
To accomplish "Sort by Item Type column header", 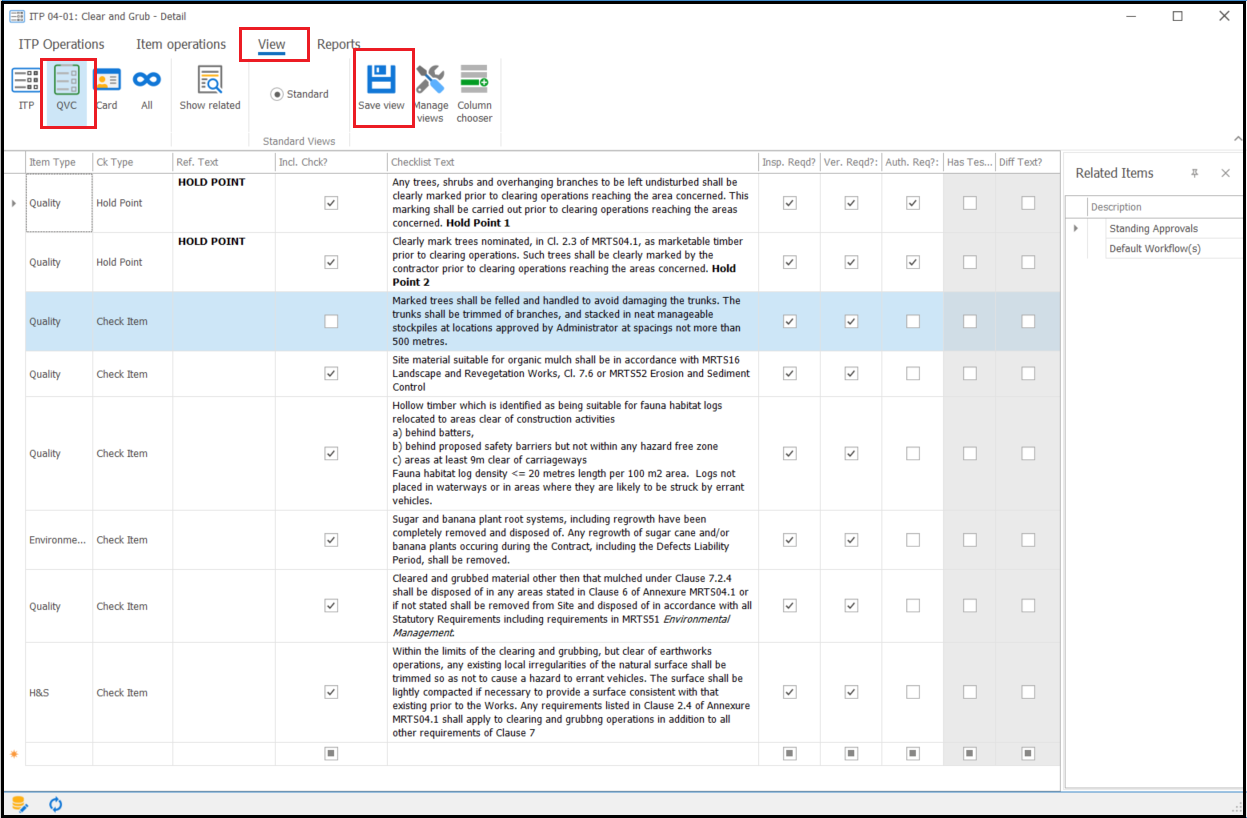I will [59, 162].
